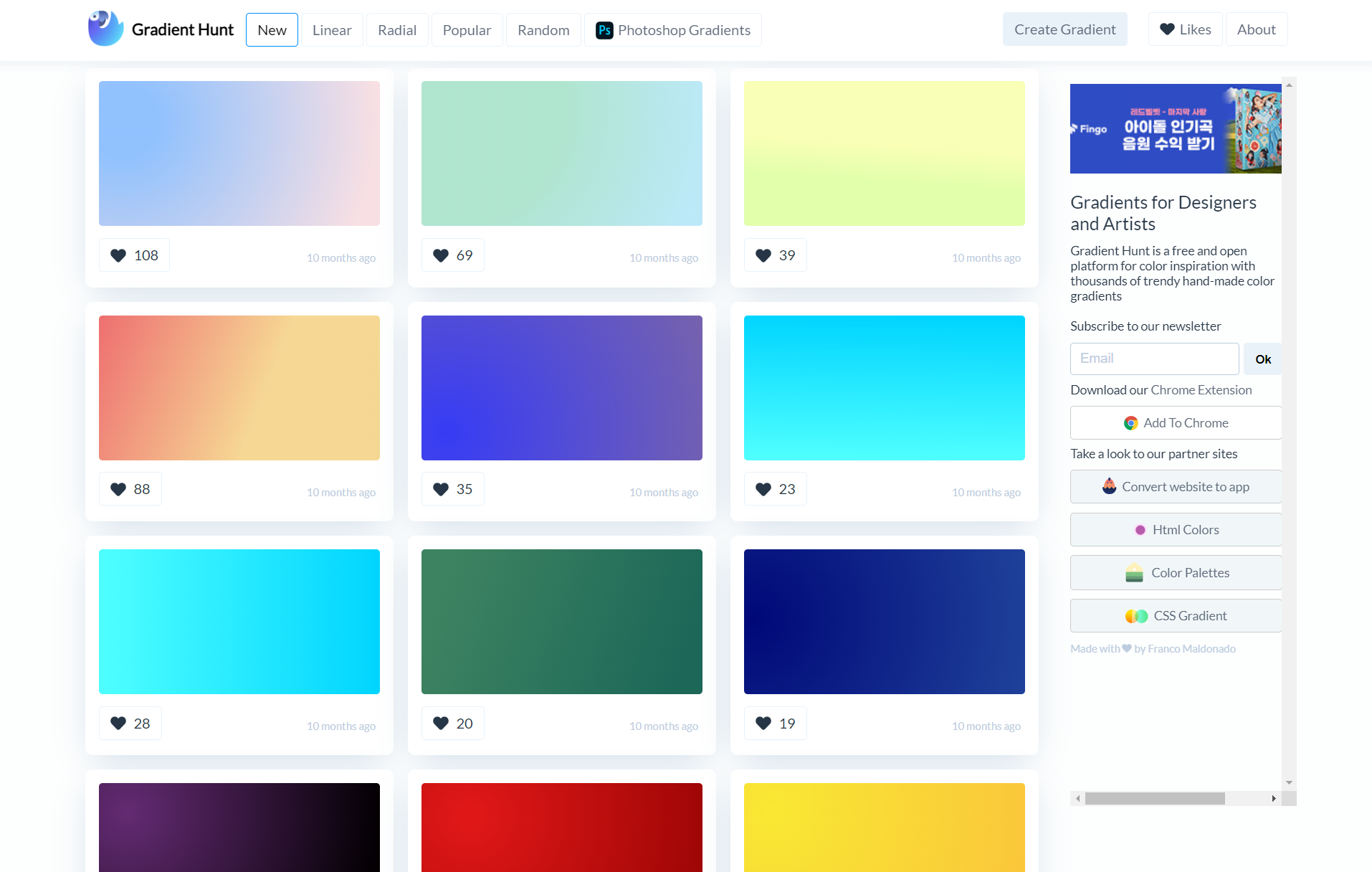The height and width of the screenshot is (872, 1372).
Task: Select the cyan gradient swatch with 23 likes
Action: click(885, 388)
